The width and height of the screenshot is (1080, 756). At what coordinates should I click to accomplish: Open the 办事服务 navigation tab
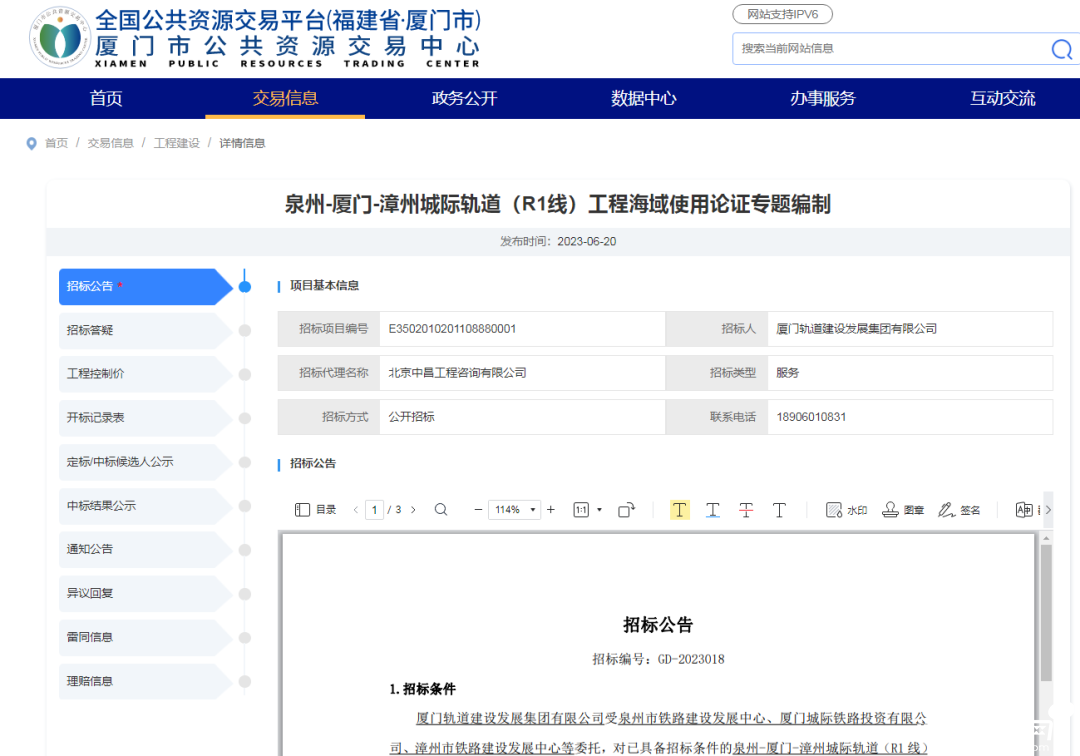click(822, 98)
